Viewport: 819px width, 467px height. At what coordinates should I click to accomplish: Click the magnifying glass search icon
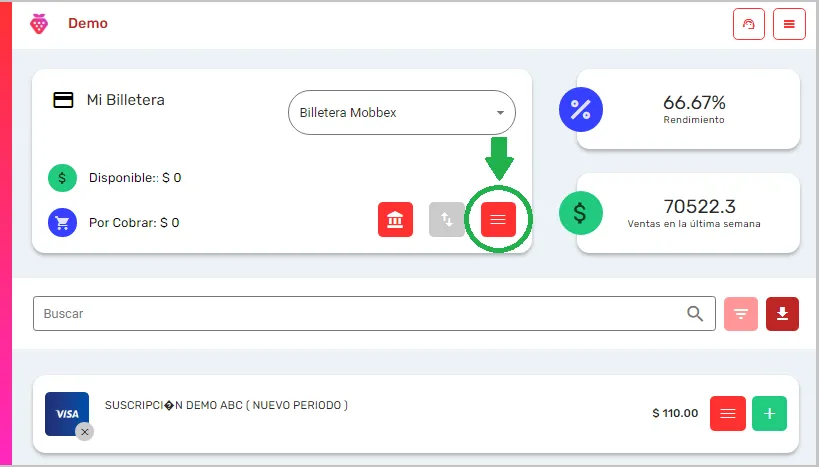pyautogui.click(x=695, y=313)
